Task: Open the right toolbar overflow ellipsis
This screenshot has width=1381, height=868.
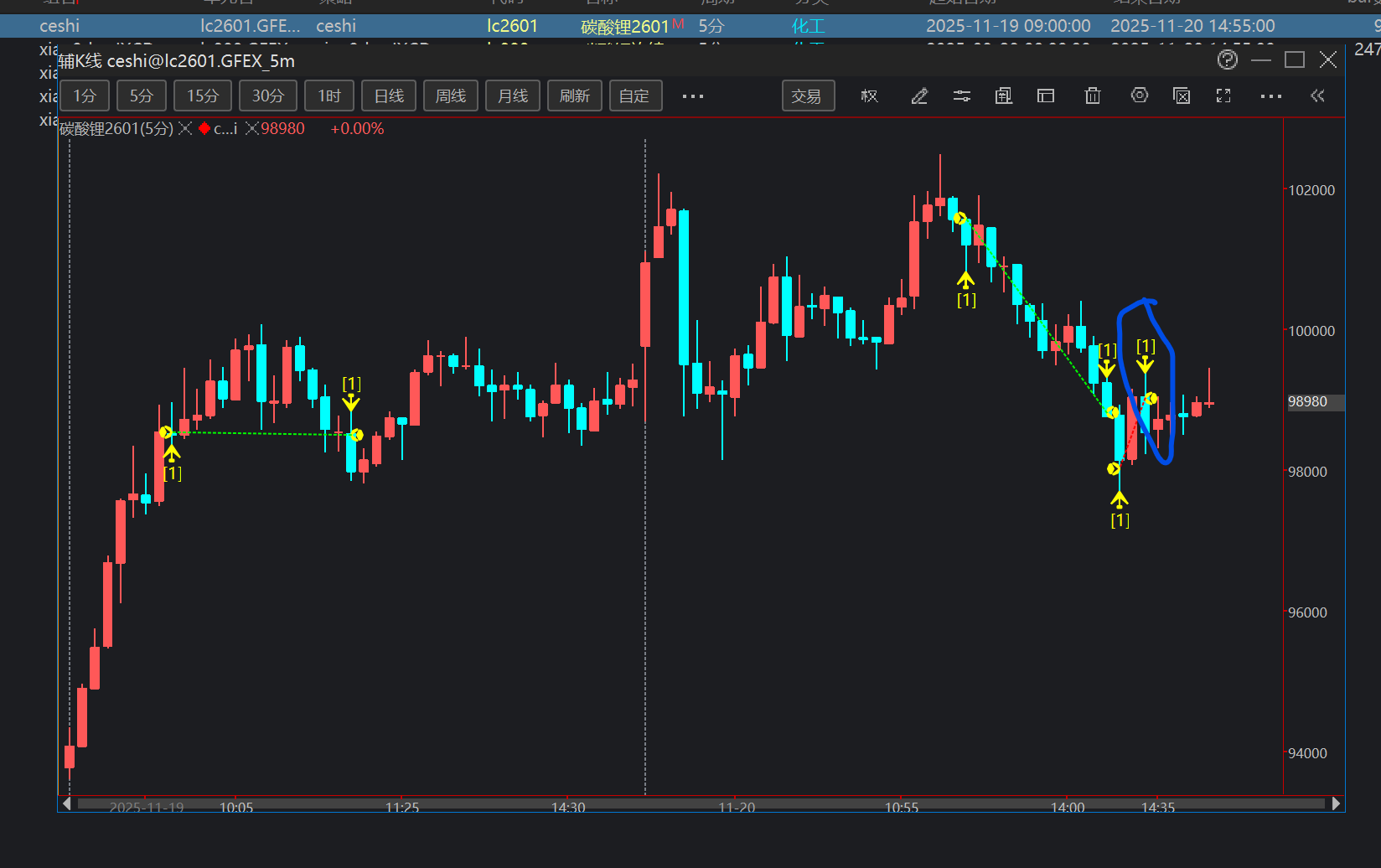Action: 1270,96
